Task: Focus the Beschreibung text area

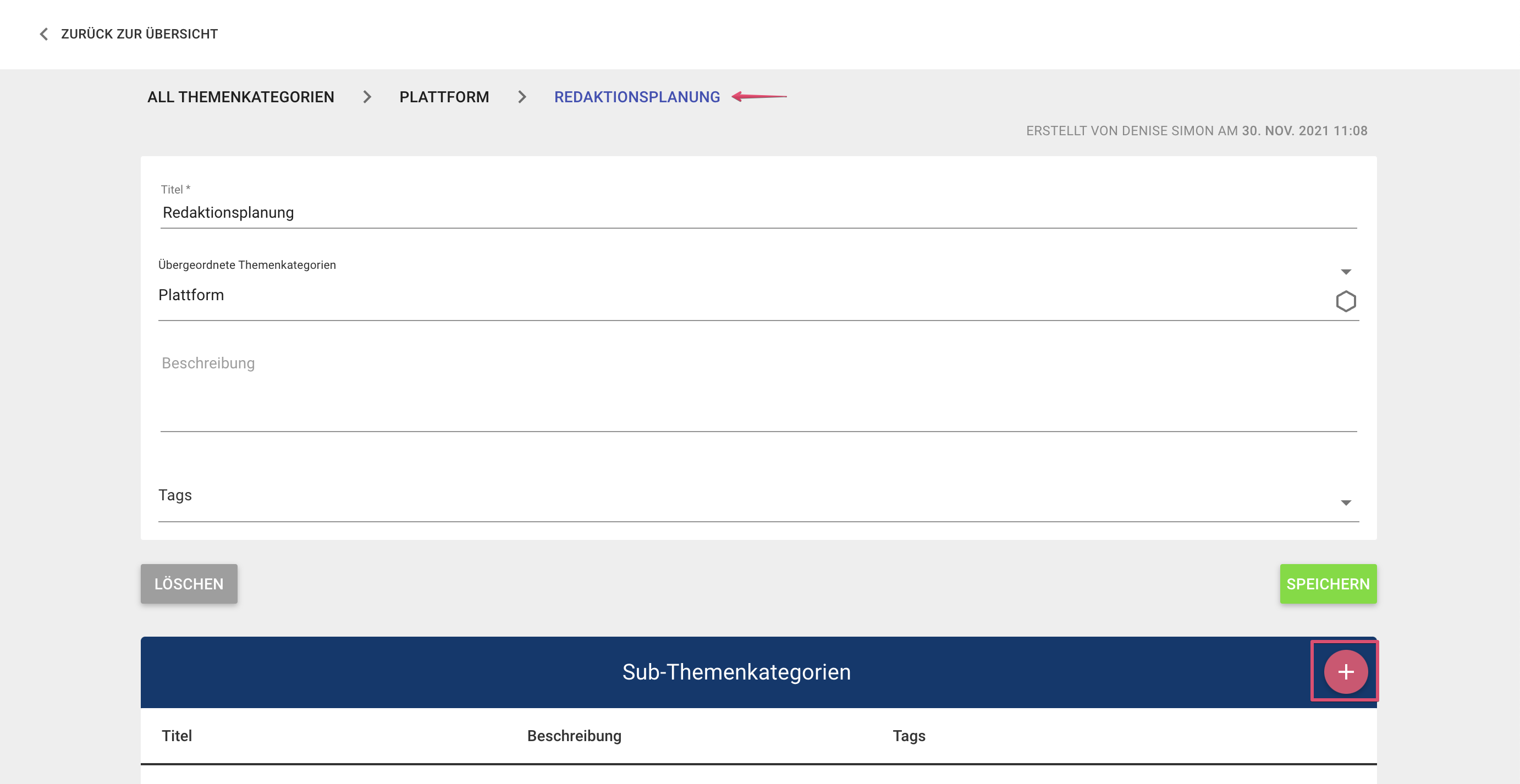Action: click(758, 390)
